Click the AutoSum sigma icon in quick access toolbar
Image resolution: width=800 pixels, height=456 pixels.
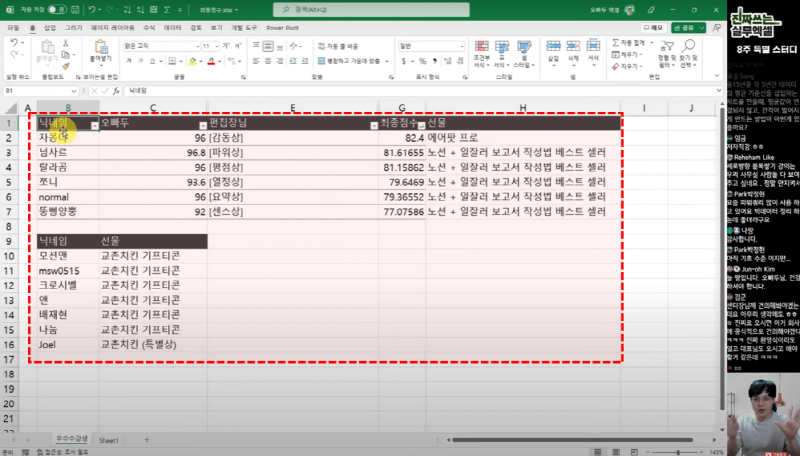[x=167, y=10]
